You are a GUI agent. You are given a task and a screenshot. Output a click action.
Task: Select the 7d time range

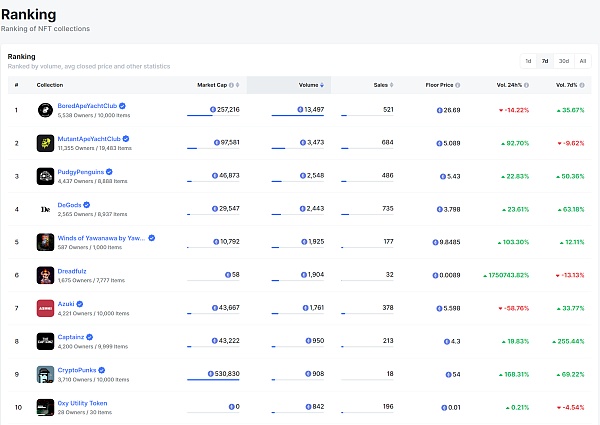[x=545, y=61]
